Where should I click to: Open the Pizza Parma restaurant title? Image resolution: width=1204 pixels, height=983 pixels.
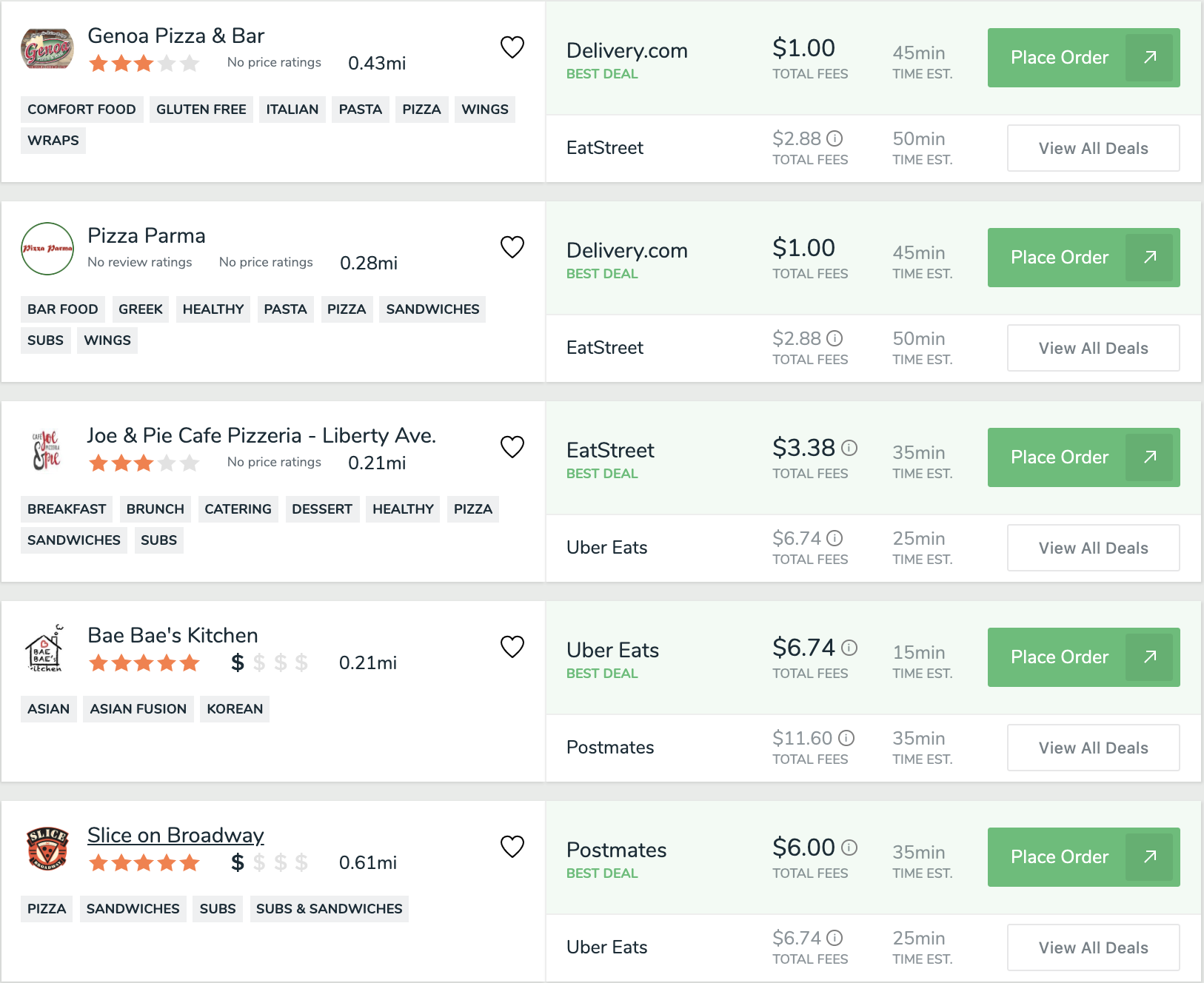point(147,235)
